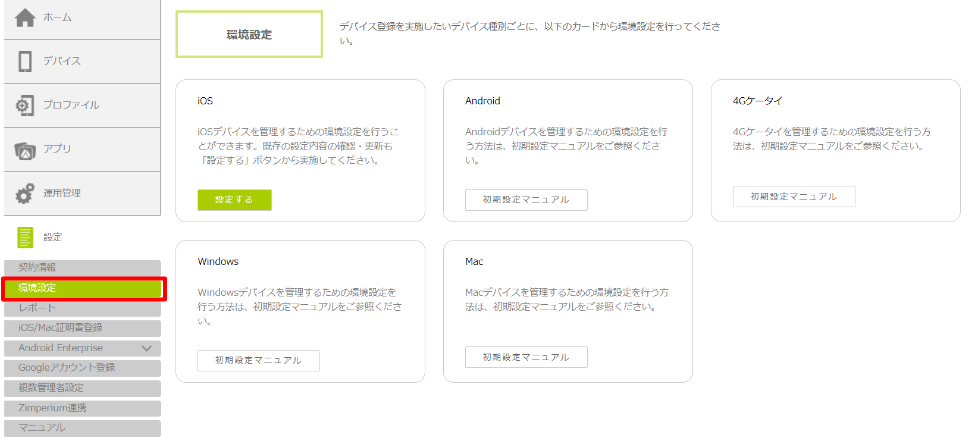Open Zimperium連携 settings
The image size is (968, 442).
53,408
